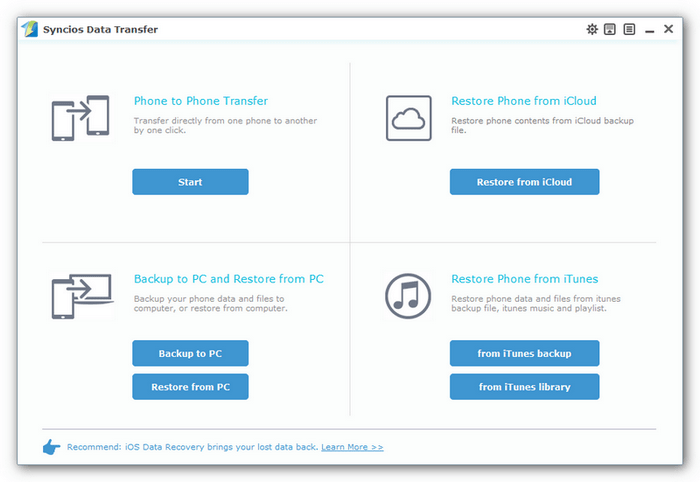The image size is (700, 482).
Task: Start phone to phone transfer
Action: [x=190, y=182]
